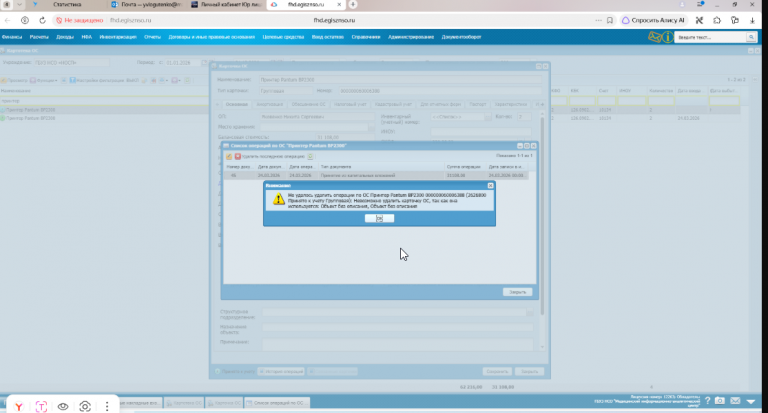This screenshot has width=768, height=413.
Task: Expand the down arrow in bottom status bar
Action: click(x=751, y=401)
